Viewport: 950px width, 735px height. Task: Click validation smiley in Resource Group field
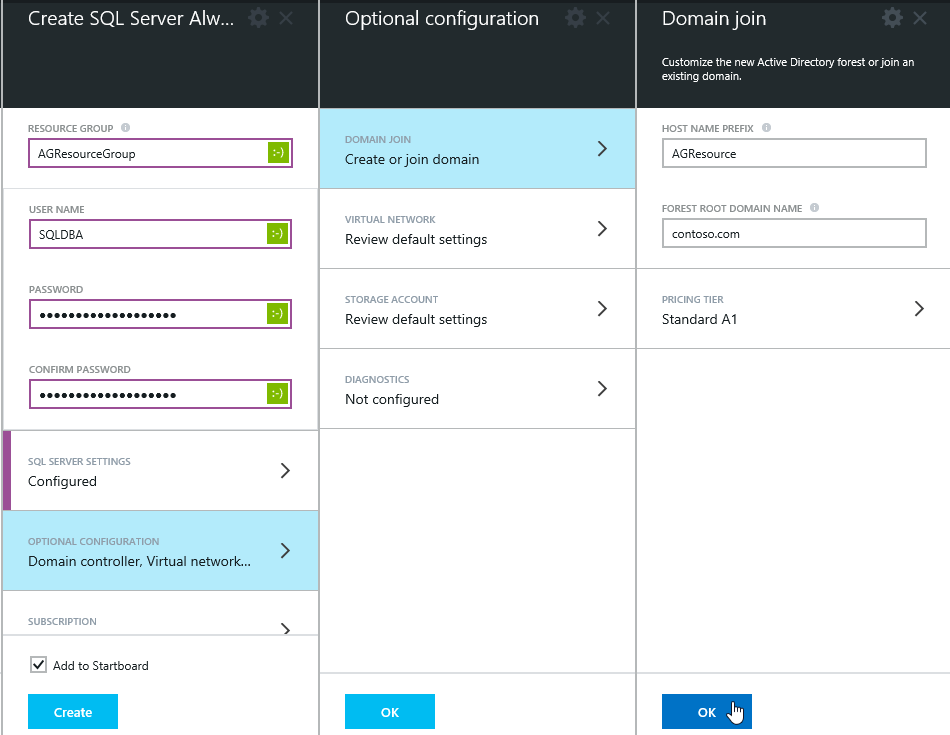tap(278, 154)
